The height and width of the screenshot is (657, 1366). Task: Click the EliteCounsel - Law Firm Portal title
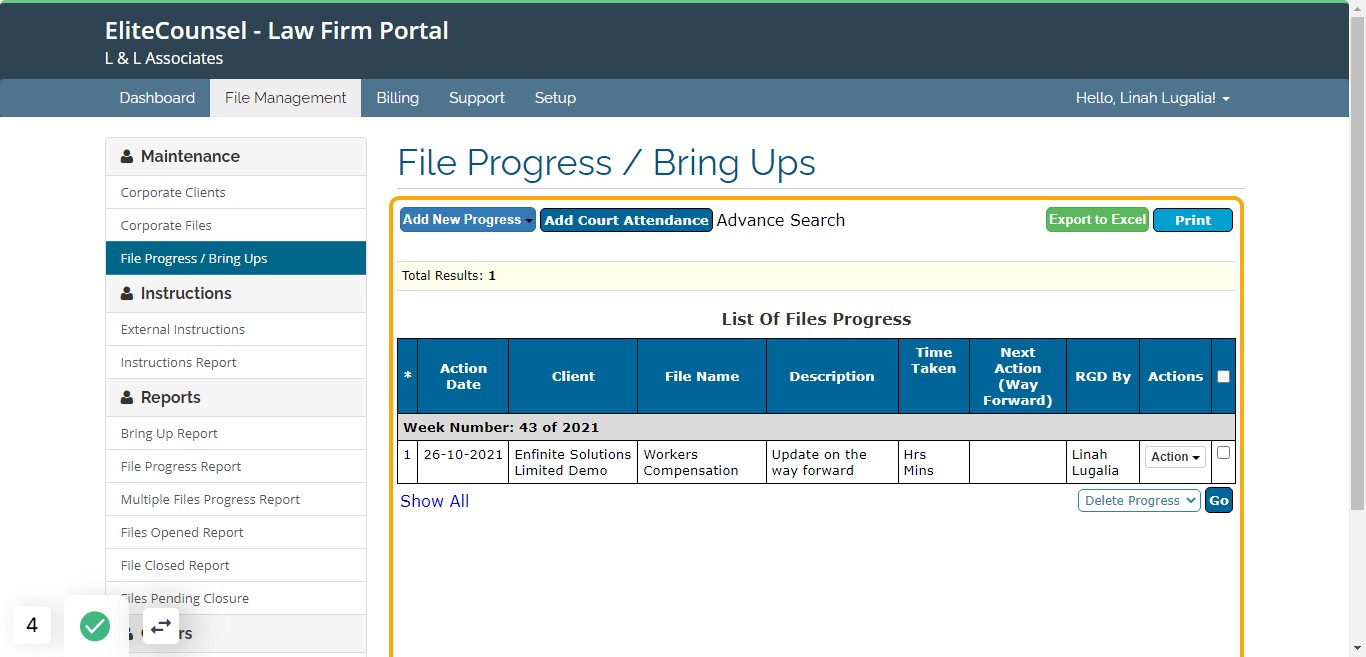coord(277,31)
